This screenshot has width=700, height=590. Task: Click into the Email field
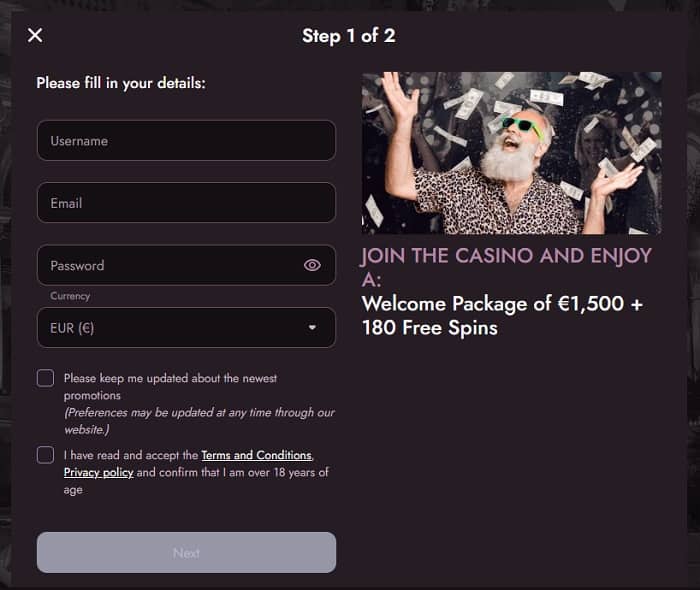pos(186,203)
